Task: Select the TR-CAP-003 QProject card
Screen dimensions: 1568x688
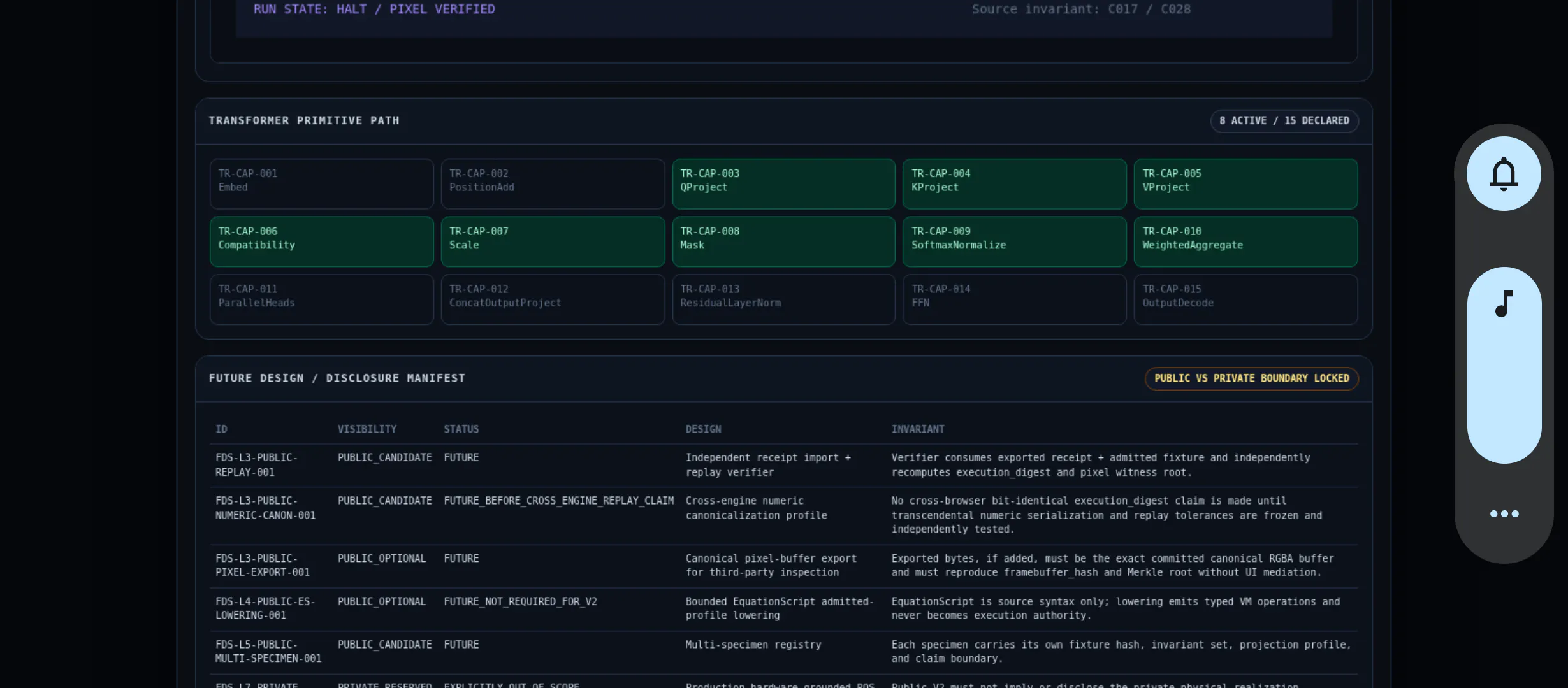Action: point(783,183)
